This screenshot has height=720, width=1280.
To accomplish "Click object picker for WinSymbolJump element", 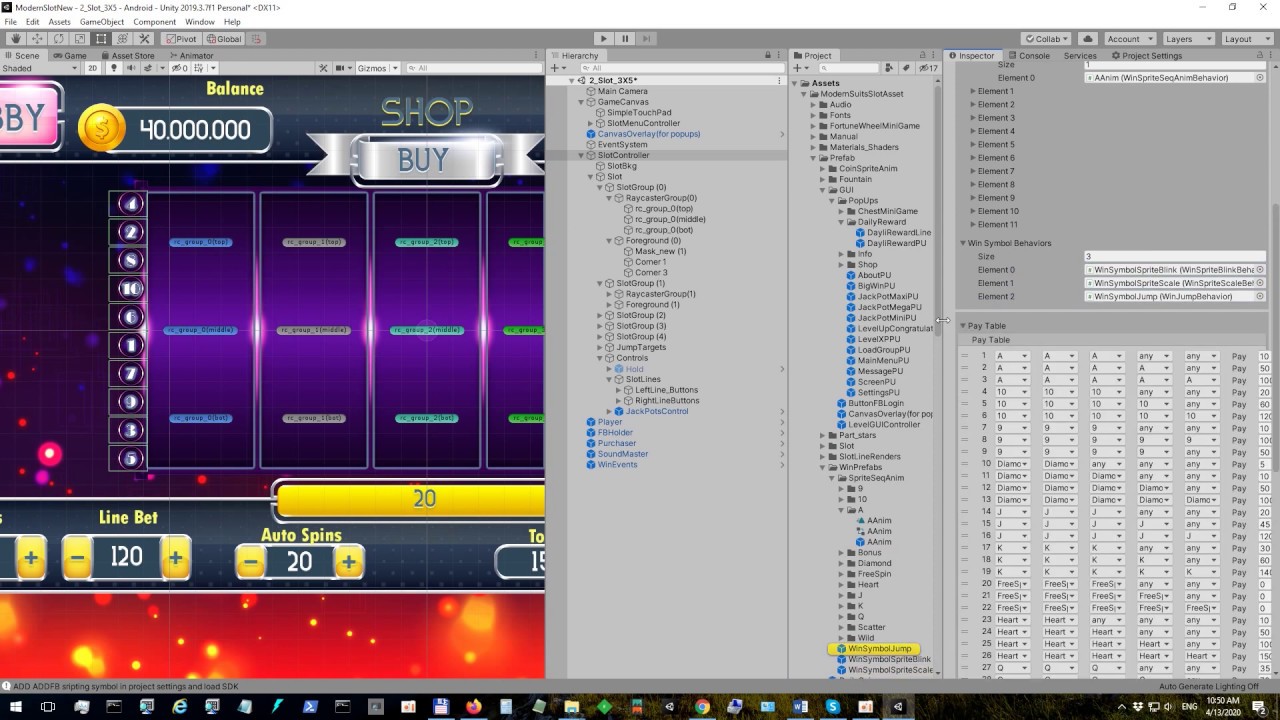I will click(x=1260, y=296).
